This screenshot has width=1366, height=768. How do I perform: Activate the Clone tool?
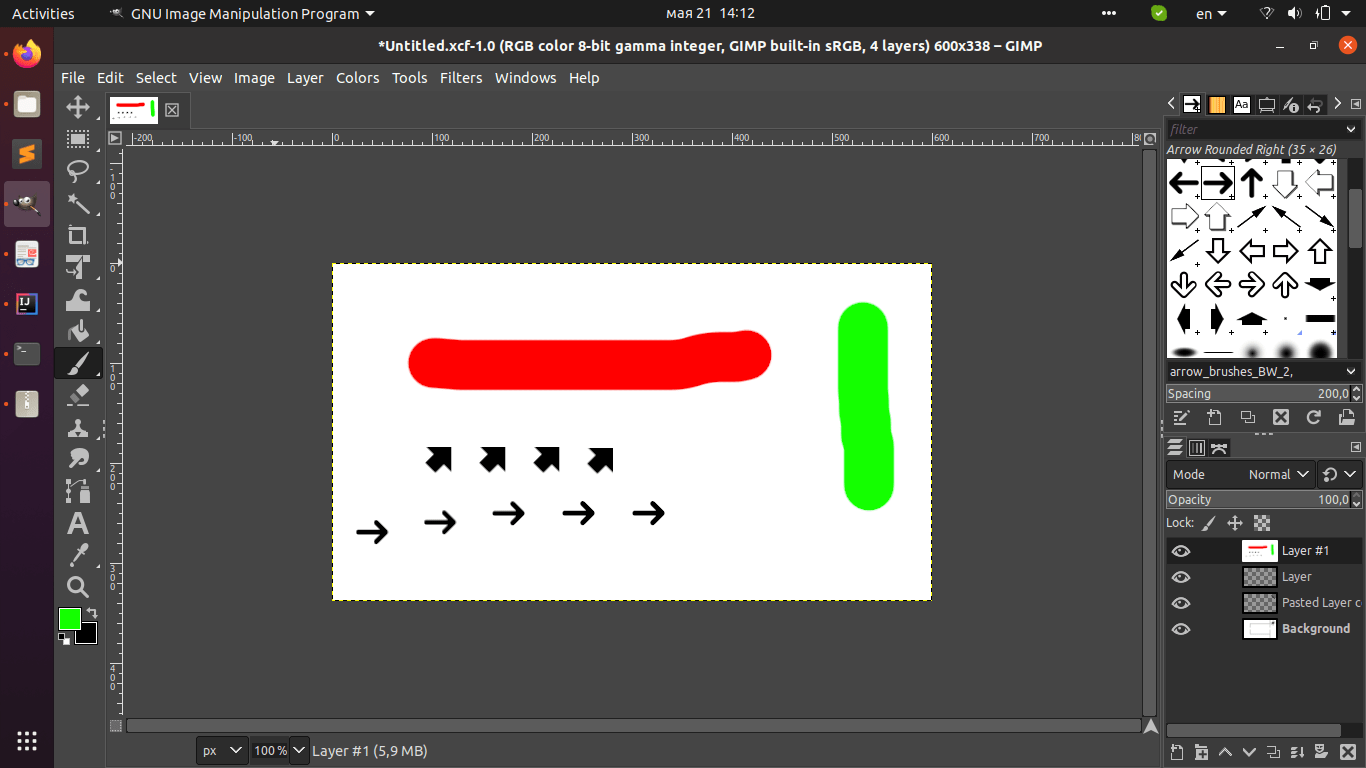78,427
